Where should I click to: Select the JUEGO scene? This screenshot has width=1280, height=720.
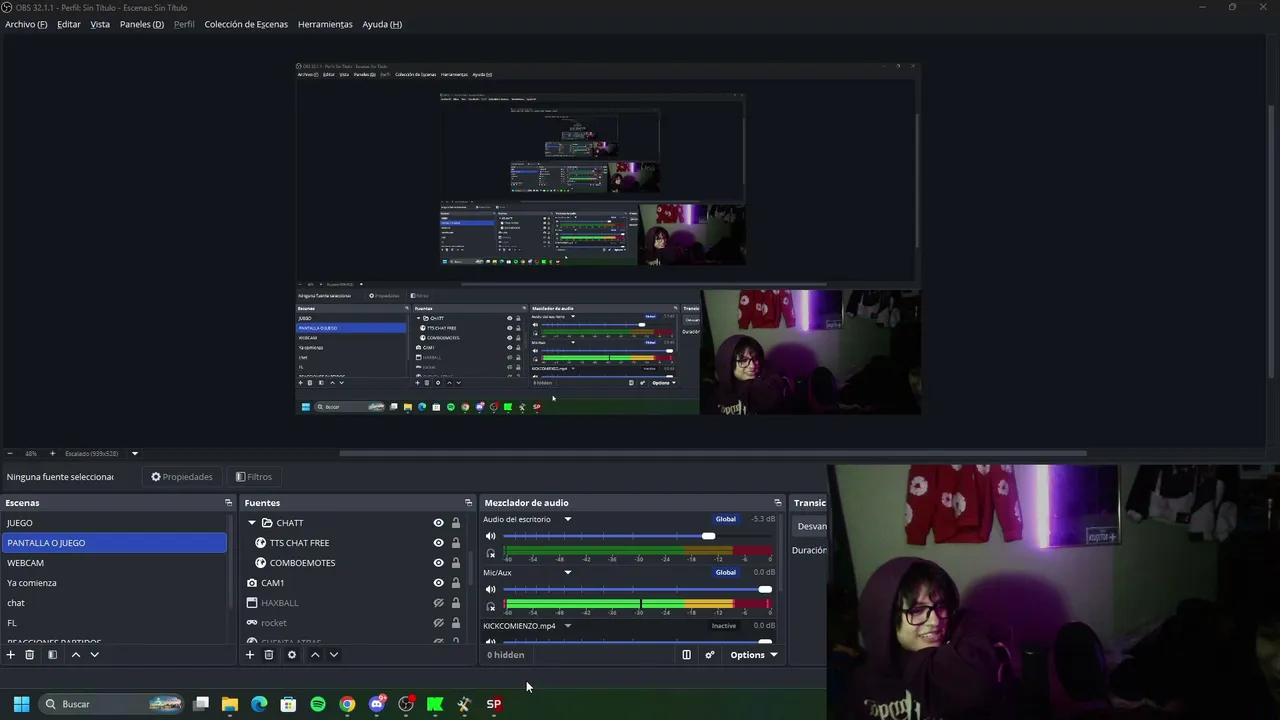click(114, 523)
